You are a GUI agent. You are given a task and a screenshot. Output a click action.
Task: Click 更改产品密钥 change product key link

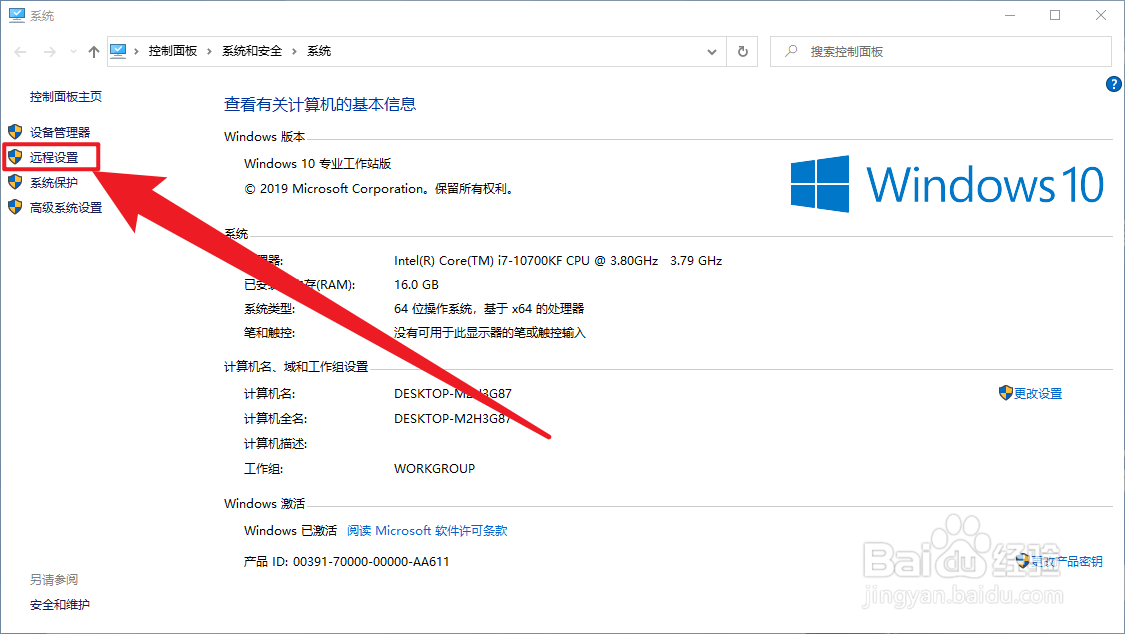1066,561
